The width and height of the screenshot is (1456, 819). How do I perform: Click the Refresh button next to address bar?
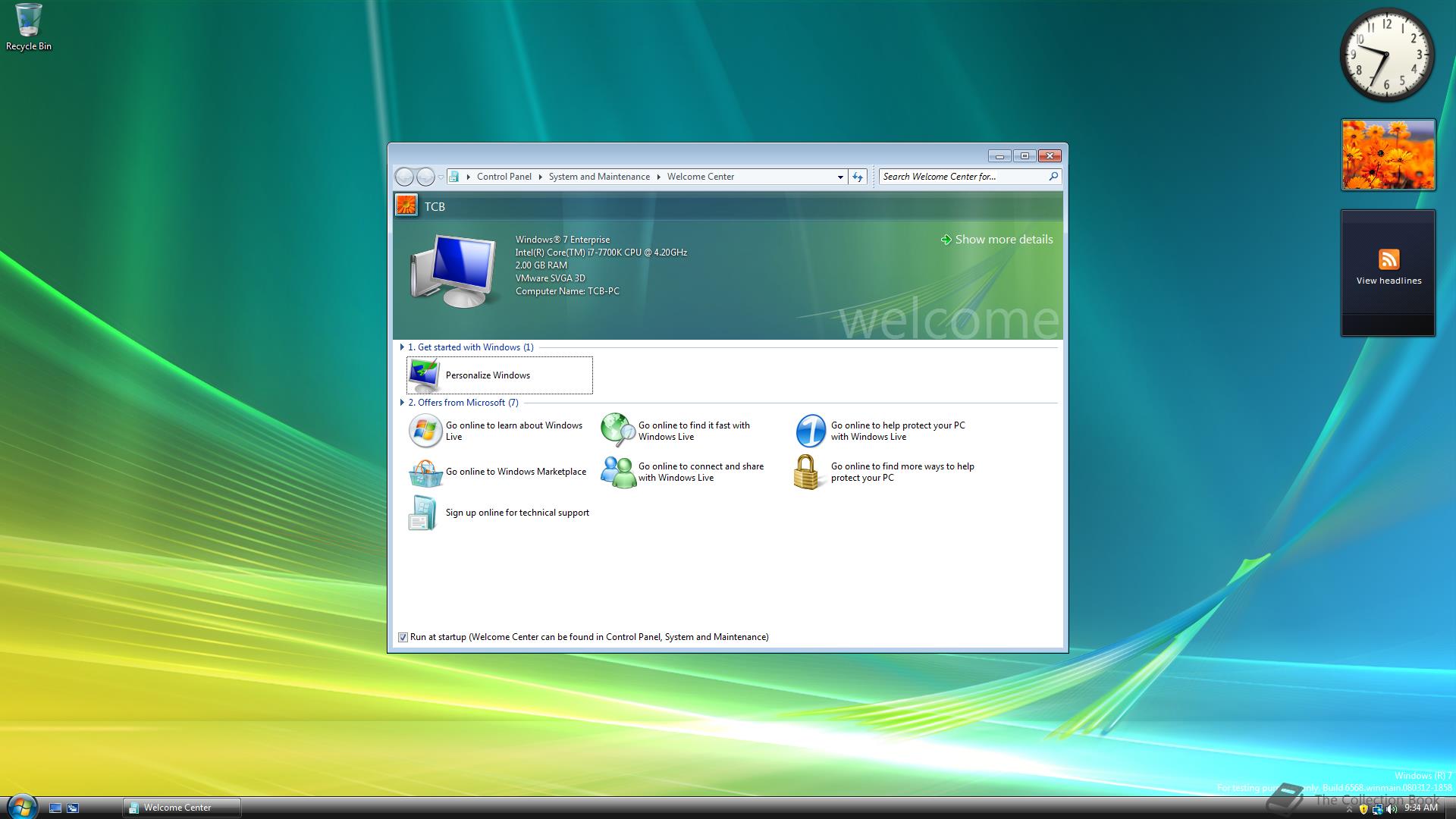coord(858,177)
